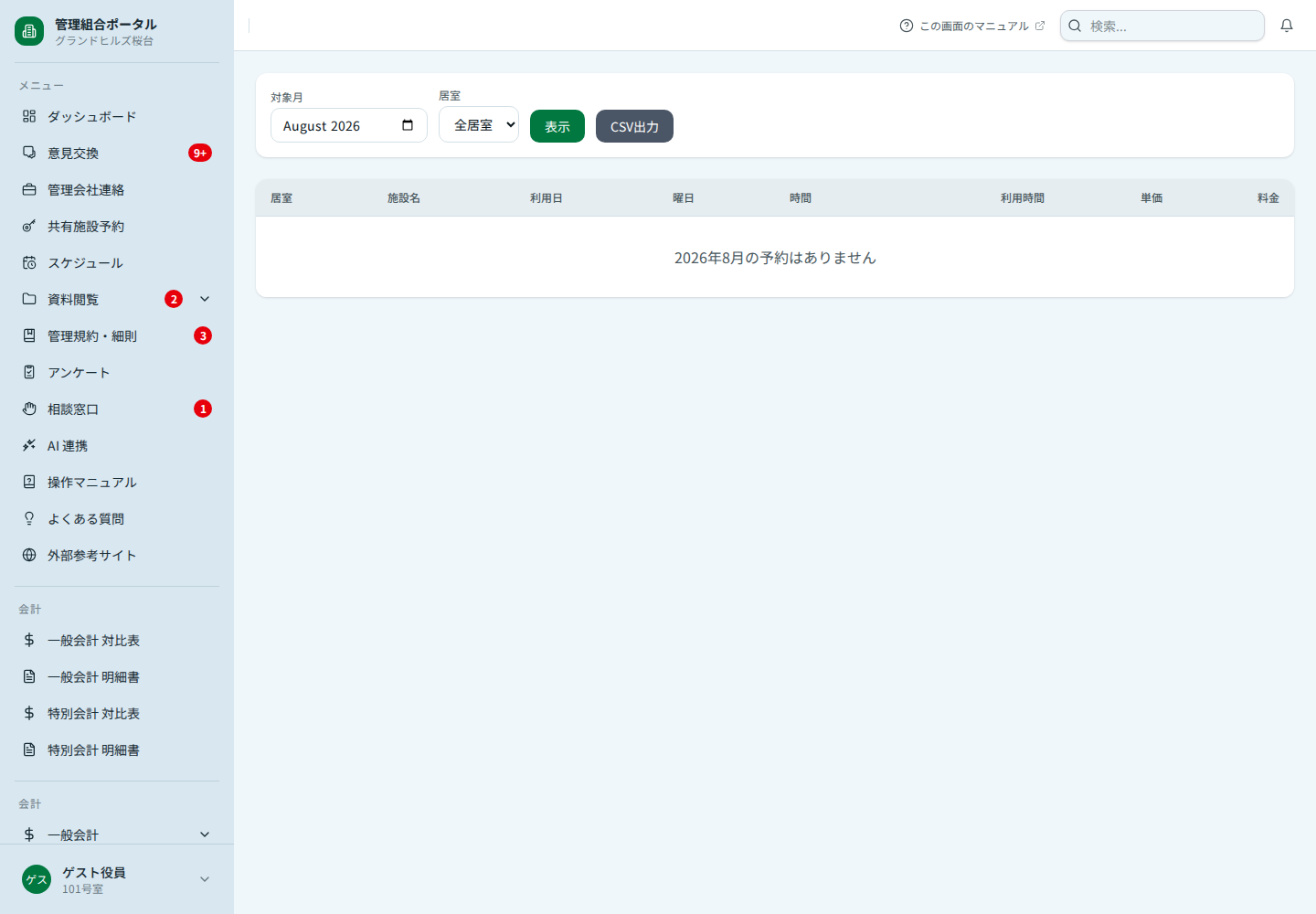Click the 対象月 August 2026 field
The height and width of the screenshot is (914, 1316).
coord(349,125)
